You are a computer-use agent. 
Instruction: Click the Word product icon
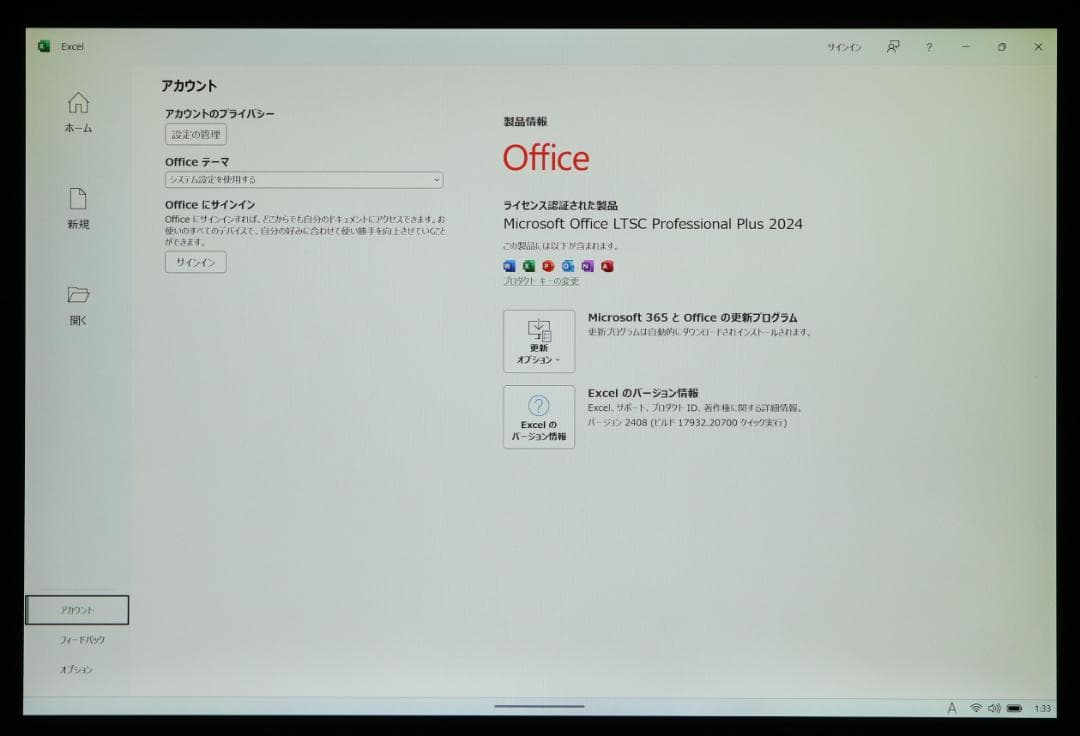click(x=509, y=266)
